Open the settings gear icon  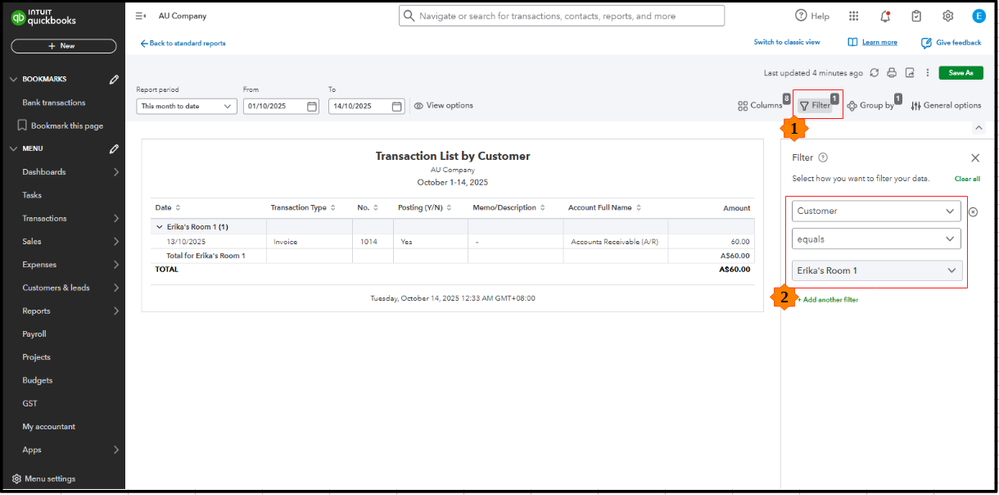948,16
